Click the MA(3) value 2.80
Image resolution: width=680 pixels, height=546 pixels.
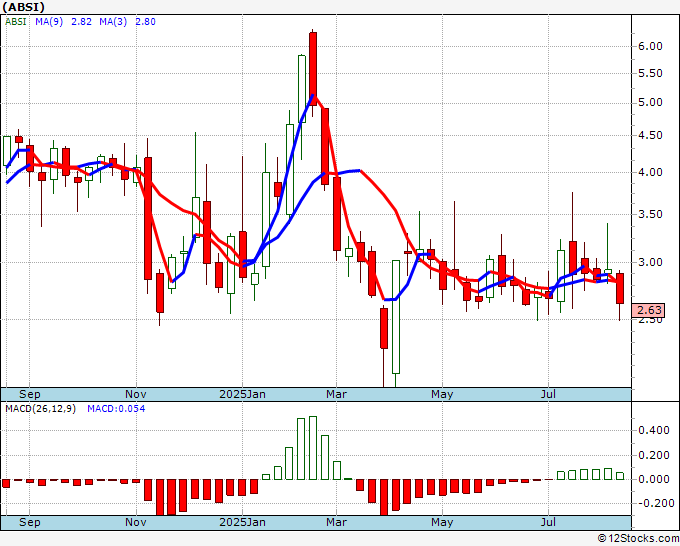pyautogui.click(x=145, y=22)
